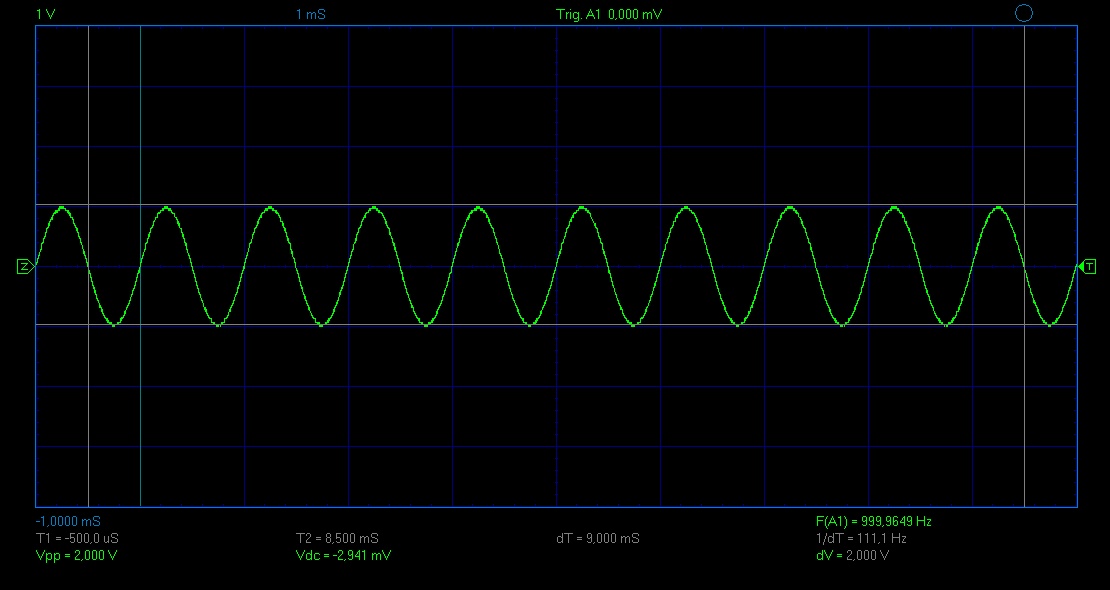Select the upper horizontal voltage cursor
Screen dimensions: 1110x590
(556, 205)
